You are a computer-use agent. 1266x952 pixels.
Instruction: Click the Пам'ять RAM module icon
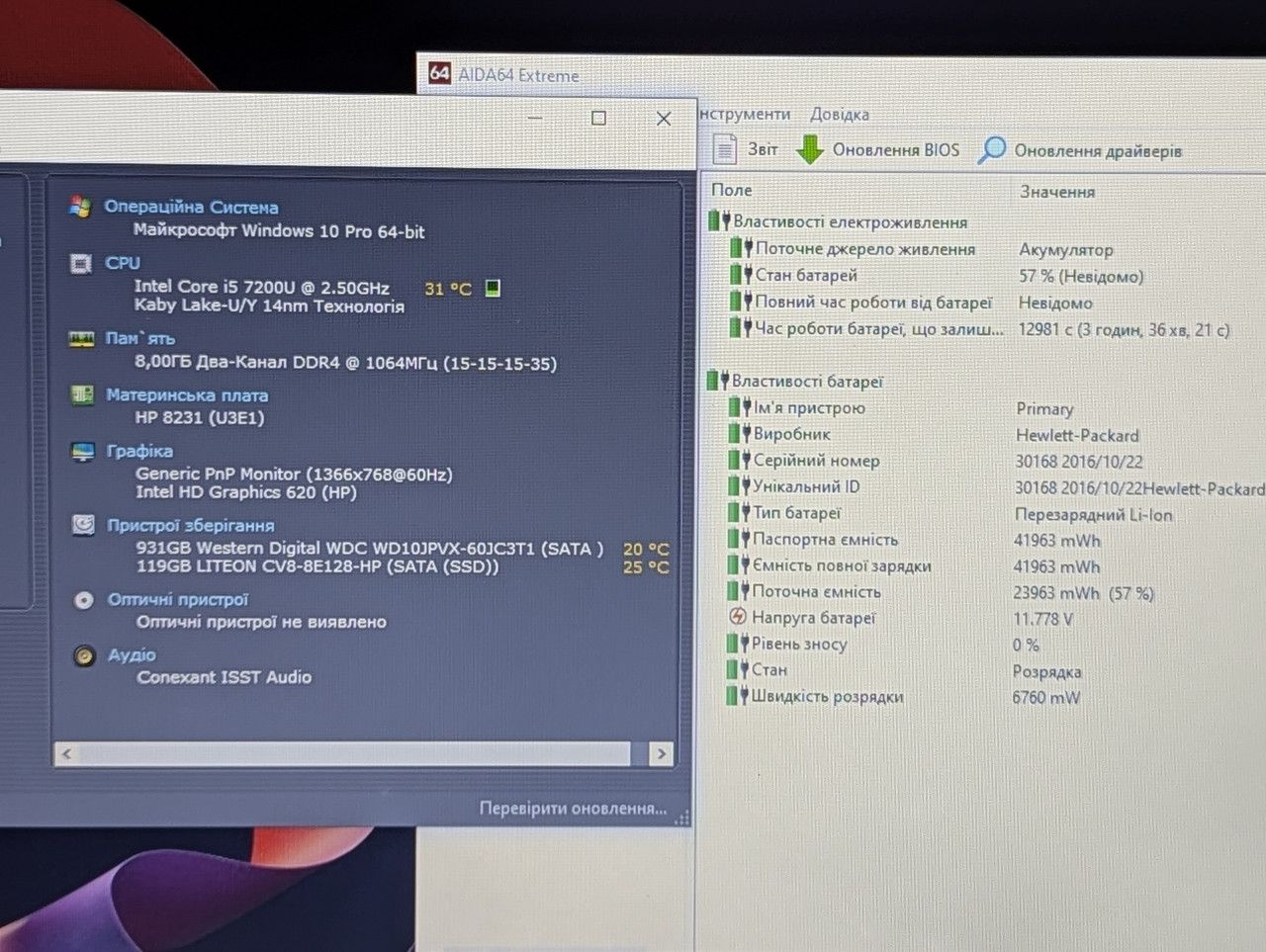(81, 339)
